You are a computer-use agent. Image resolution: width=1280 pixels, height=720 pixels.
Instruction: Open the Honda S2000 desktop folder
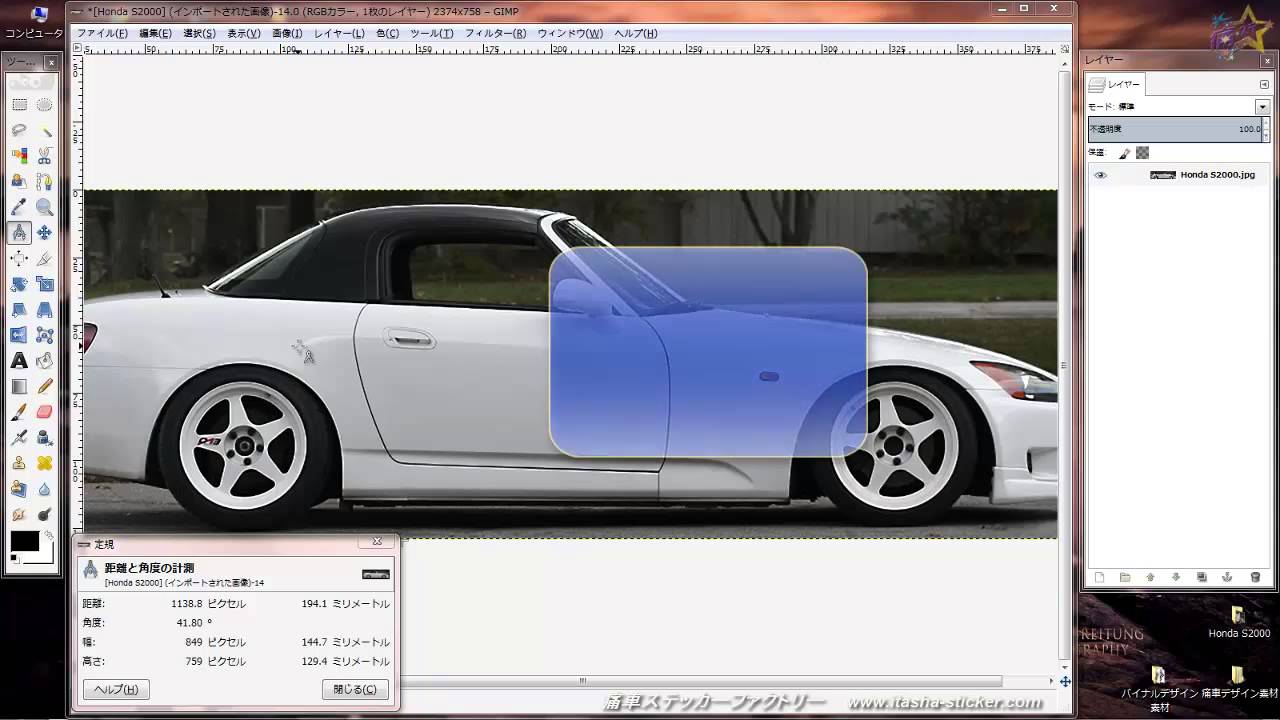pos(1239,622)
